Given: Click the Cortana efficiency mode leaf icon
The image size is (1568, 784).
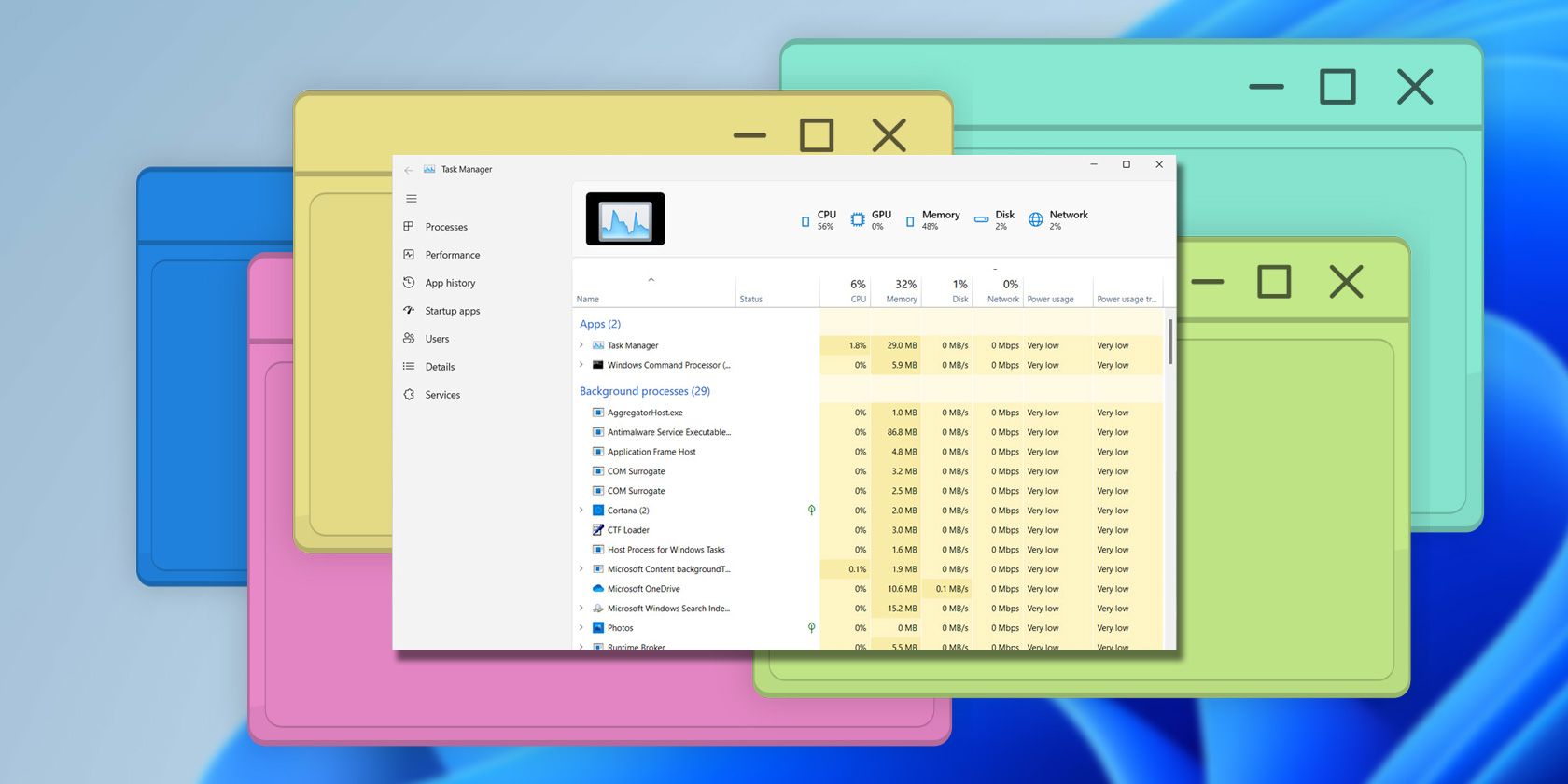Looking at the screenshot, I should (x=811, y=511).
